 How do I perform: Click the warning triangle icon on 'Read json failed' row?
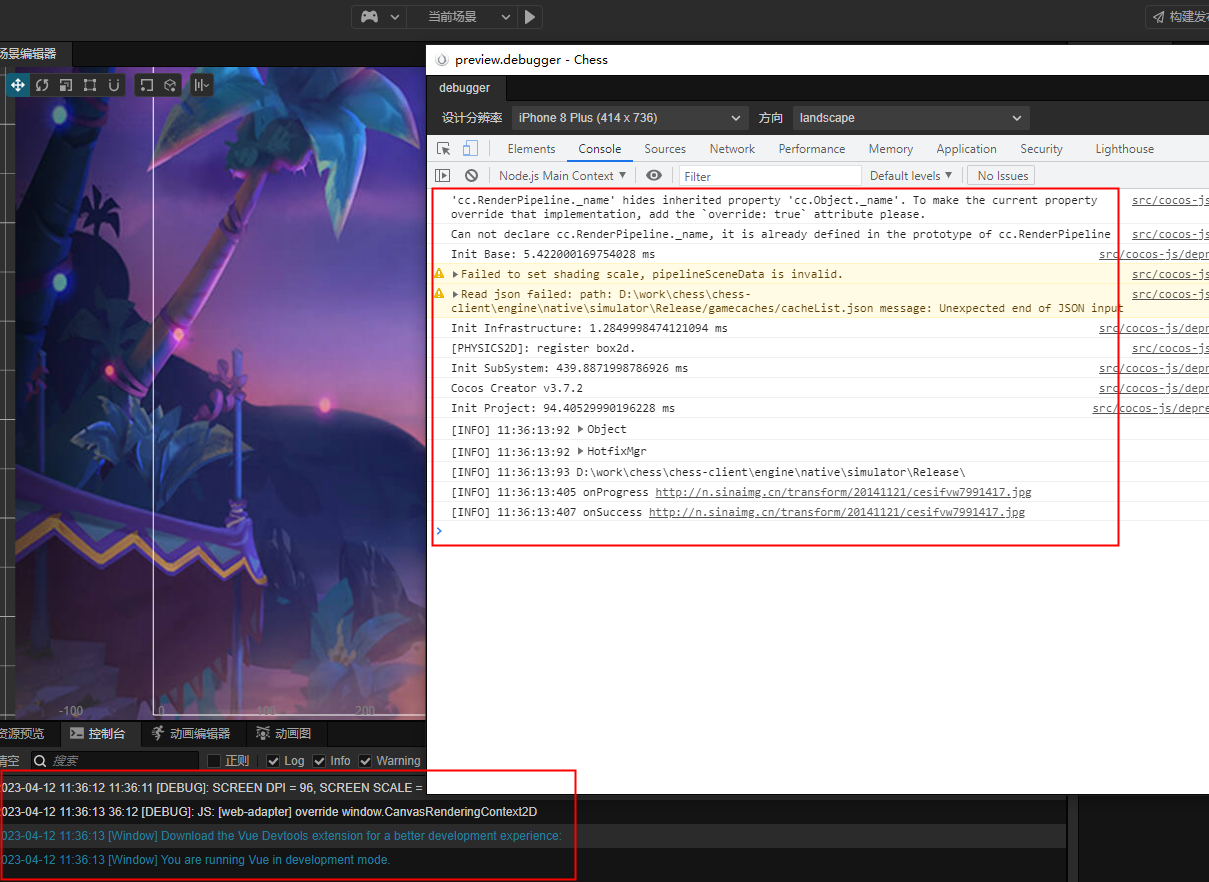click(439, 294)
